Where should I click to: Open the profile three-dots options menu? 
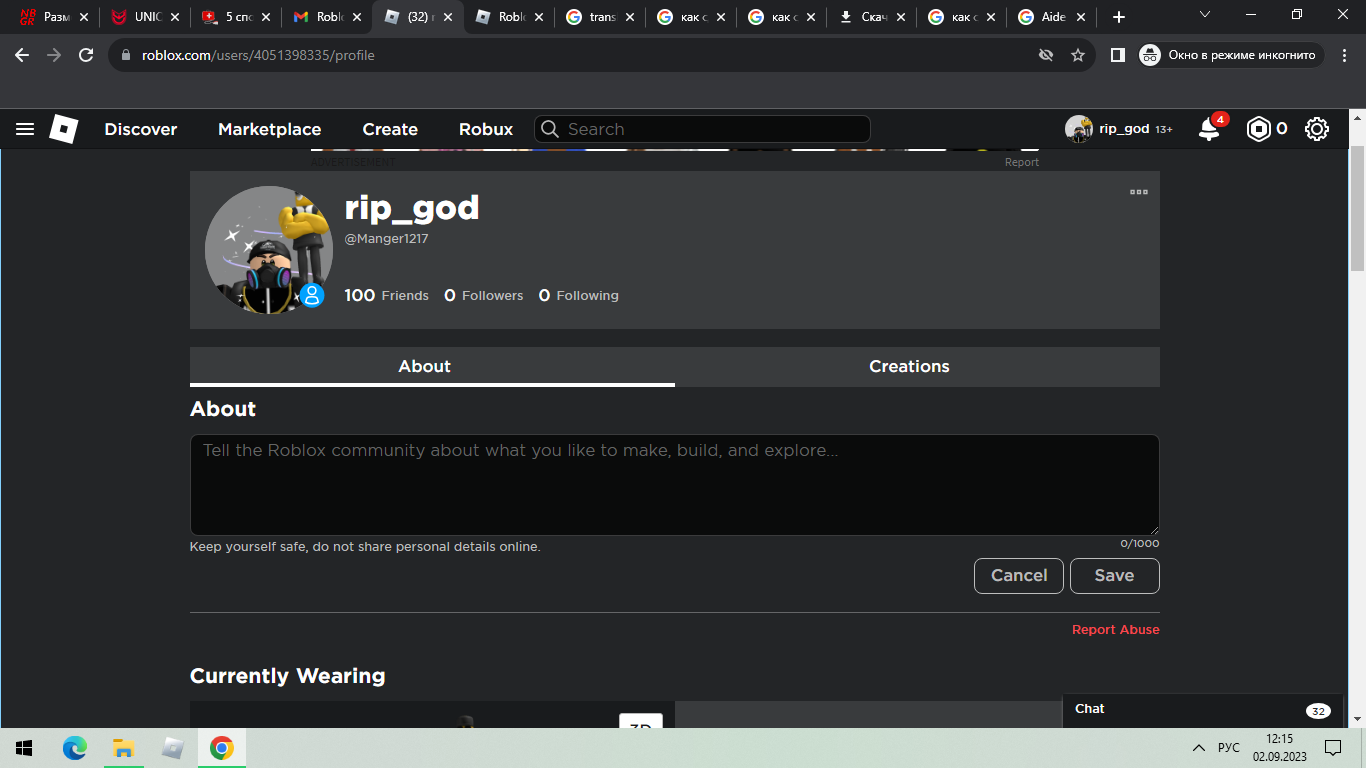pyautogui.click(x=1138, y=192)
